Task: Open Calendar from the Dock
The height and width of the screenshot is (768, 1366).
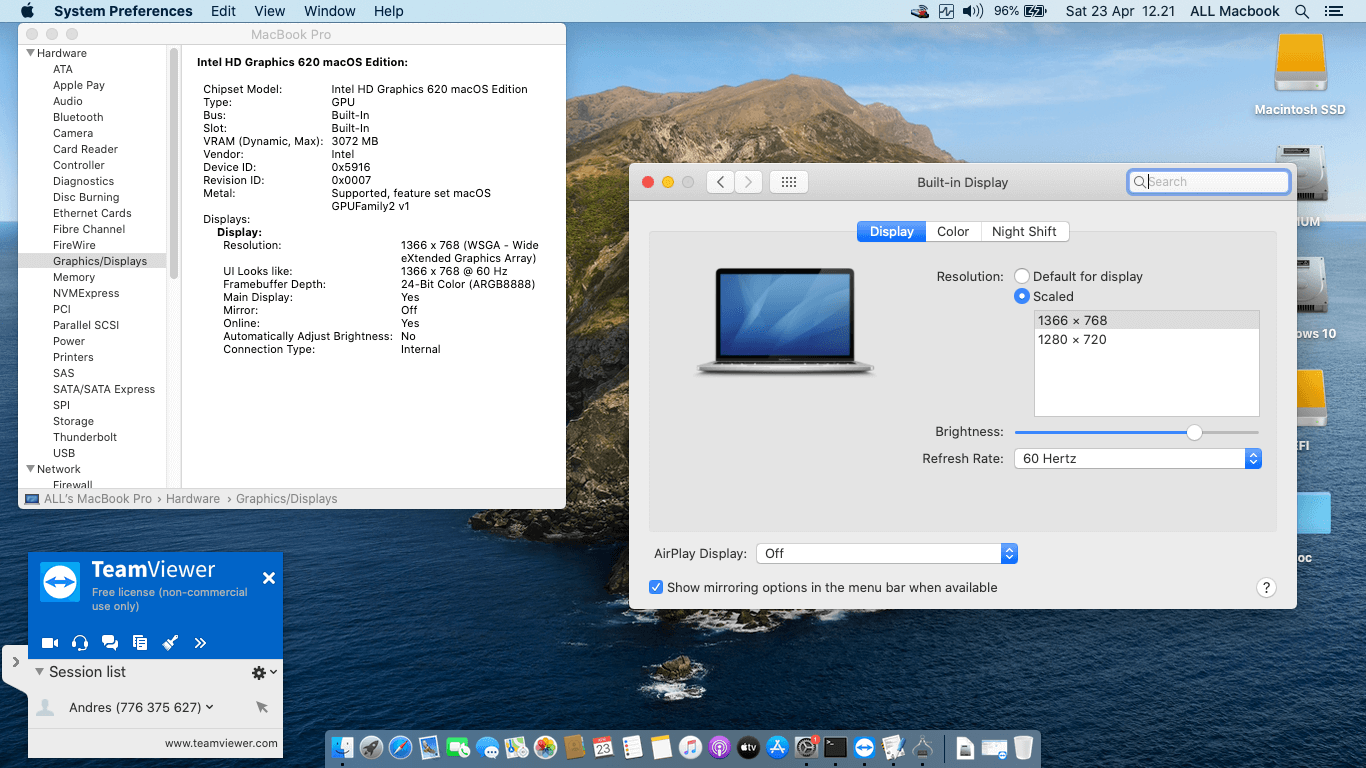Action: coord(603,747)
